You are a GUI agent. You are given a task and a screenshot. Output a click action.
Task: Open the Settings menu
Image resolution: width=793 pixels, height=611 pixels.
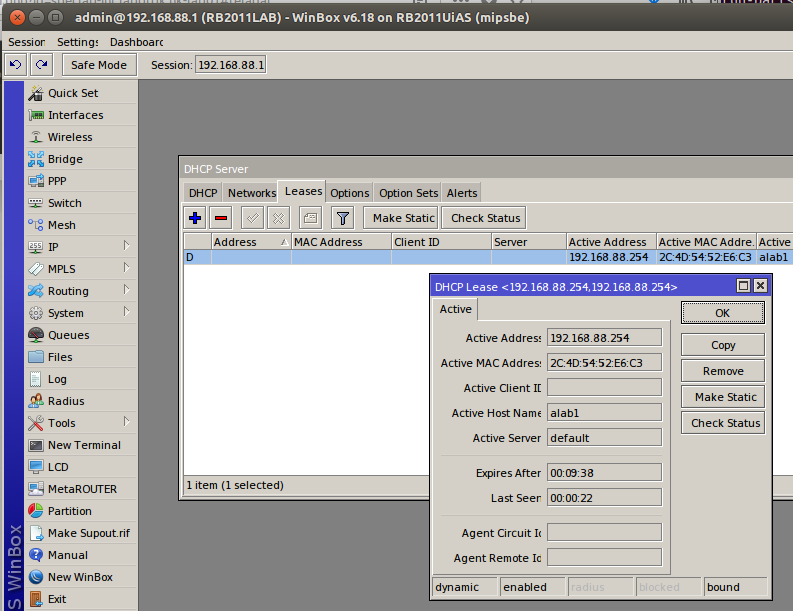click(78, 42)
